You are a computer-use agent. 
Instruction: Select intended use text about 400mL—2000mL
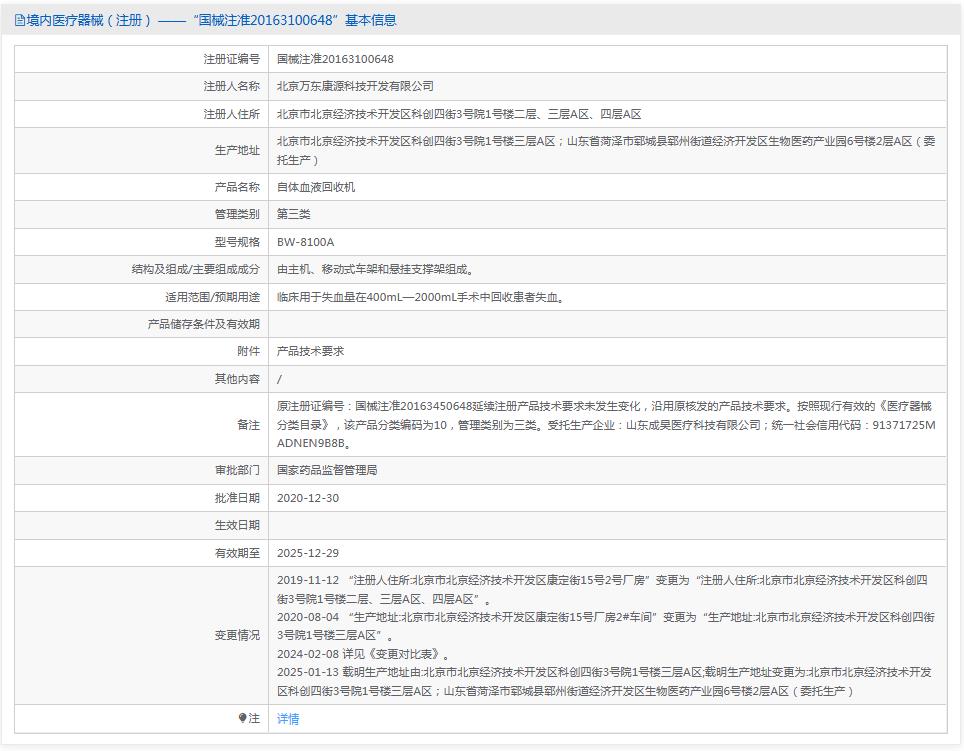(421, 297)
